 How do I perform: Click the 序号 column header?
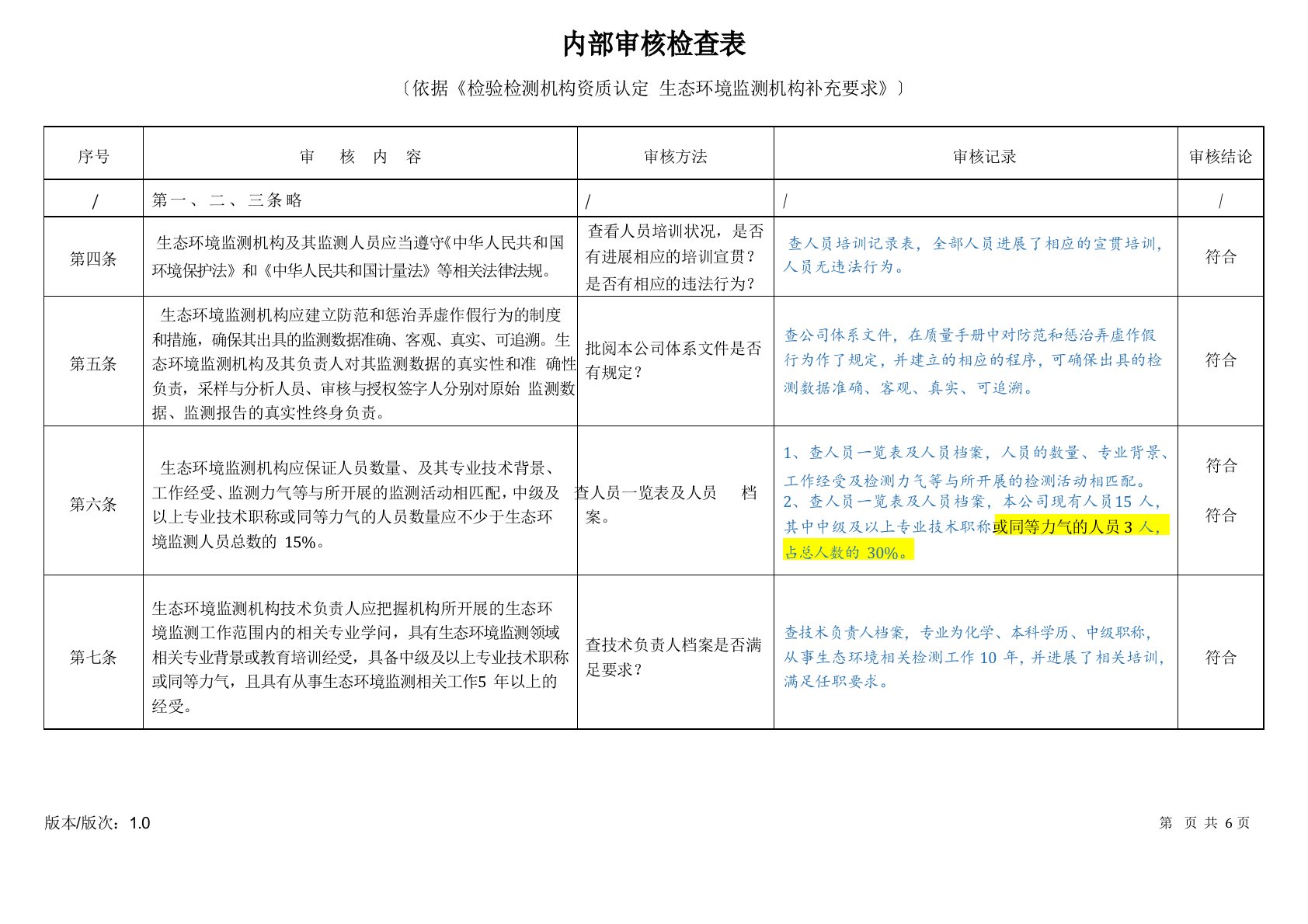[93, 157]
